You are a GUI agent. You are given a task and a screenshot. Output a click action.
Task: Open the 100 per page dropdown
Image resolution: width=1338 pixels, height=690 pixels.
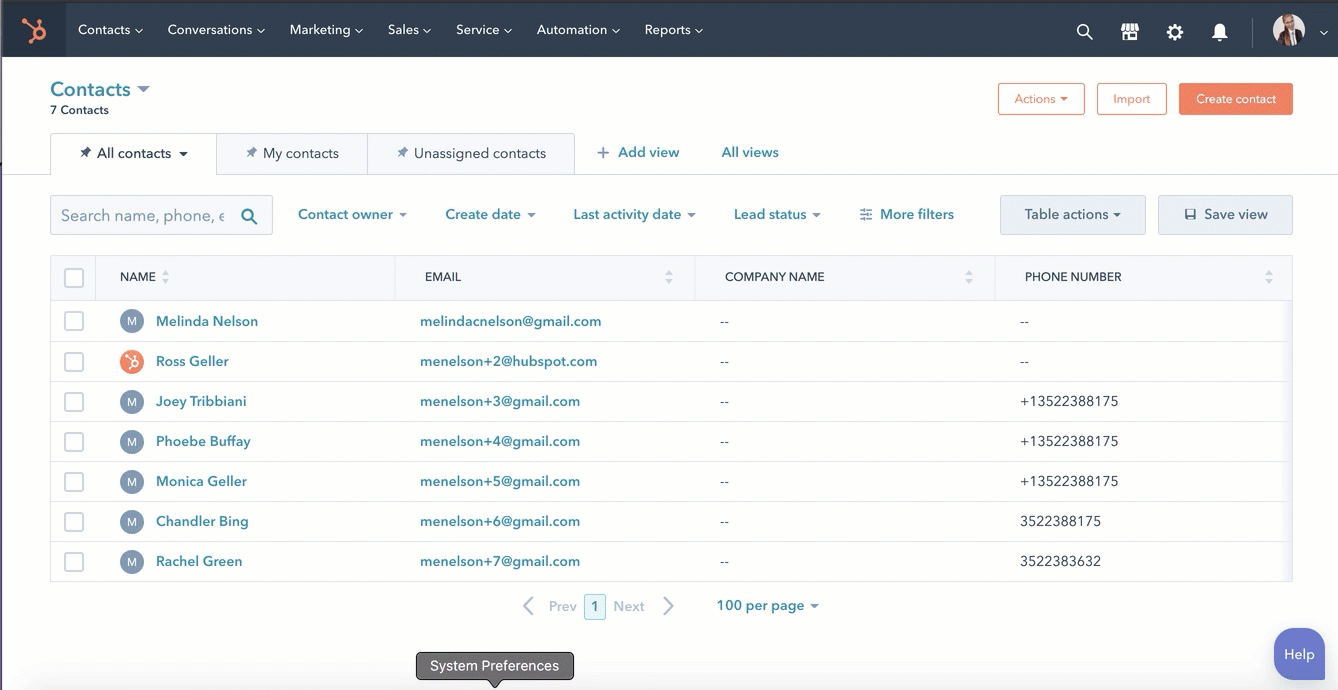(x=767, y=606)
